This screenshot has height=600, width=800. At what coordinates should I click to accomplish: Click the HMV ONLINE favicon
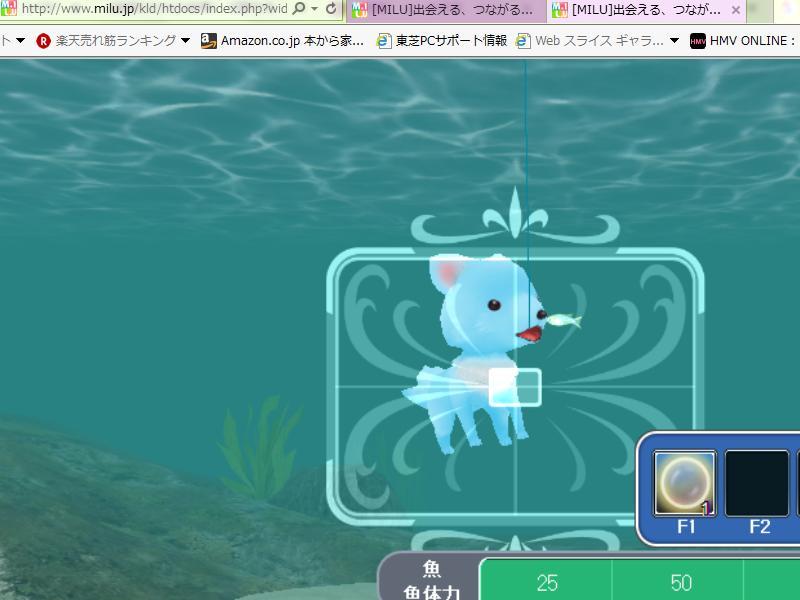tap(697, 41)
